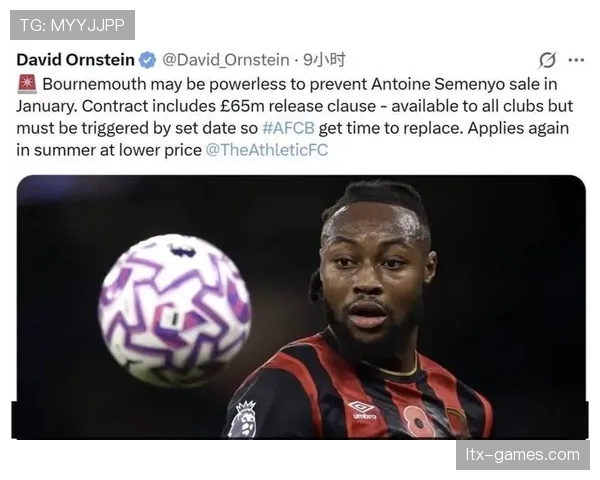600x480 pixels.
Task: Click the Grok slashed-circle icon
Action: pyautogui.click(x=547, y=60)
